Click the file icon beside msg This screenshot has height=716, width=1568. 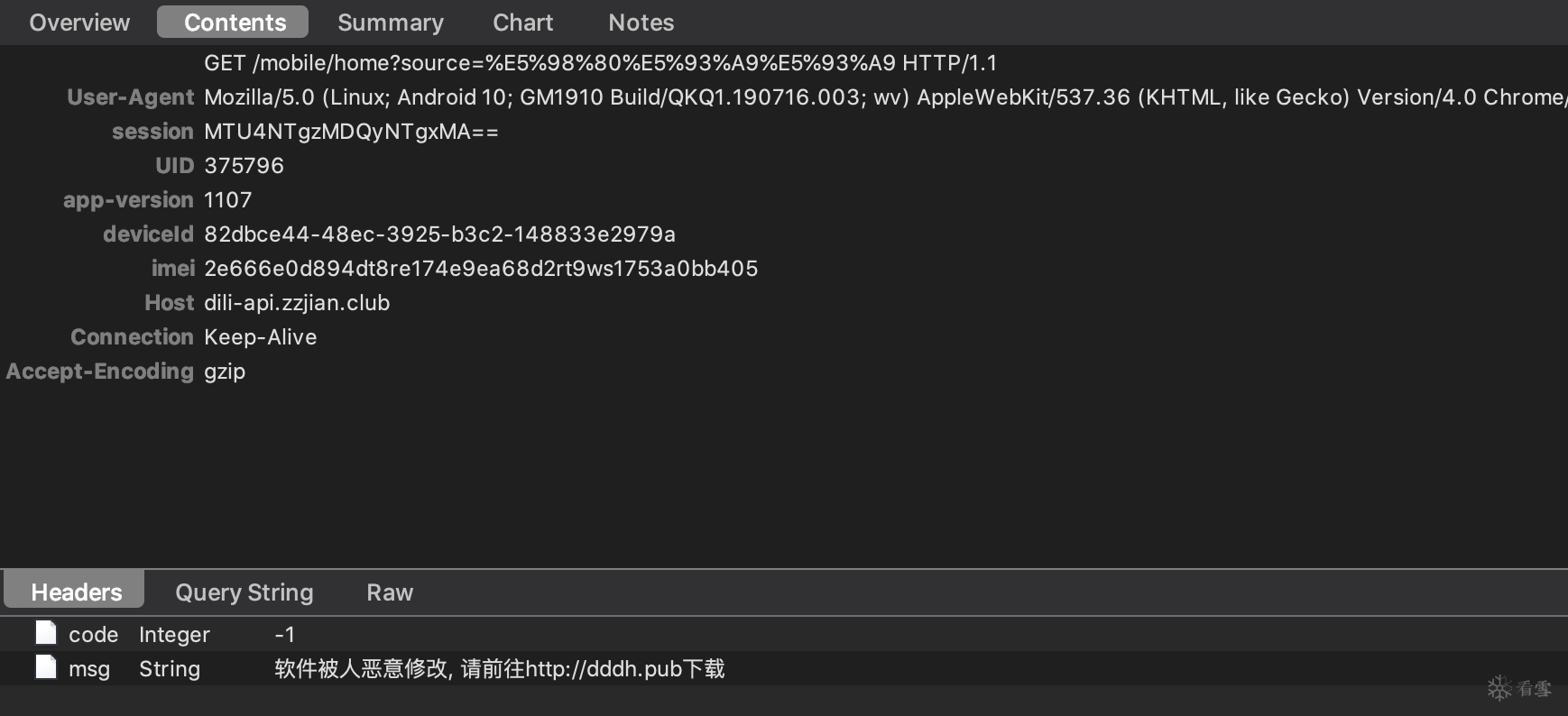[x=46, y=667]
